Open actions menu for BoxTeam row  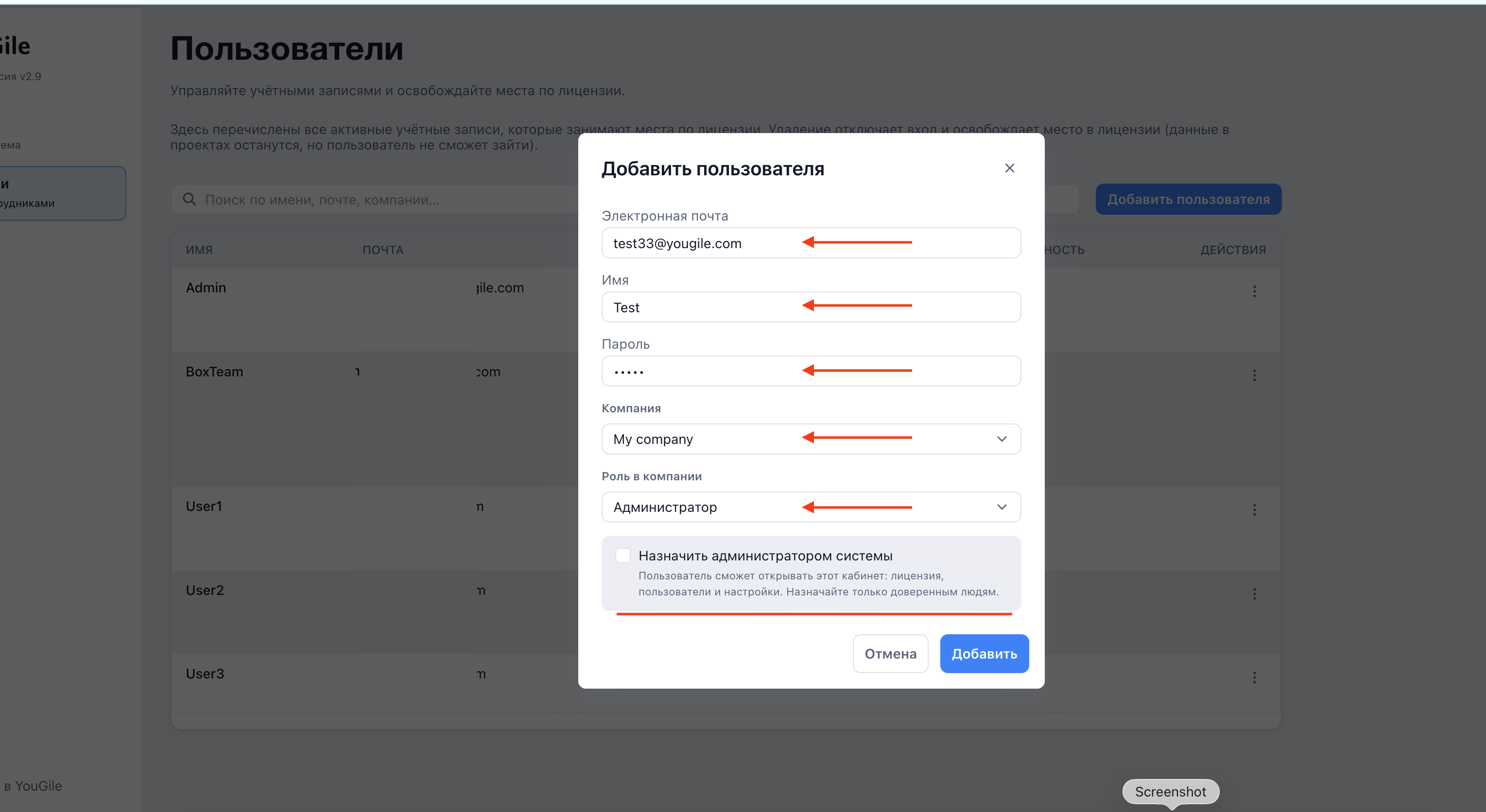click(x=1254, y=375)
